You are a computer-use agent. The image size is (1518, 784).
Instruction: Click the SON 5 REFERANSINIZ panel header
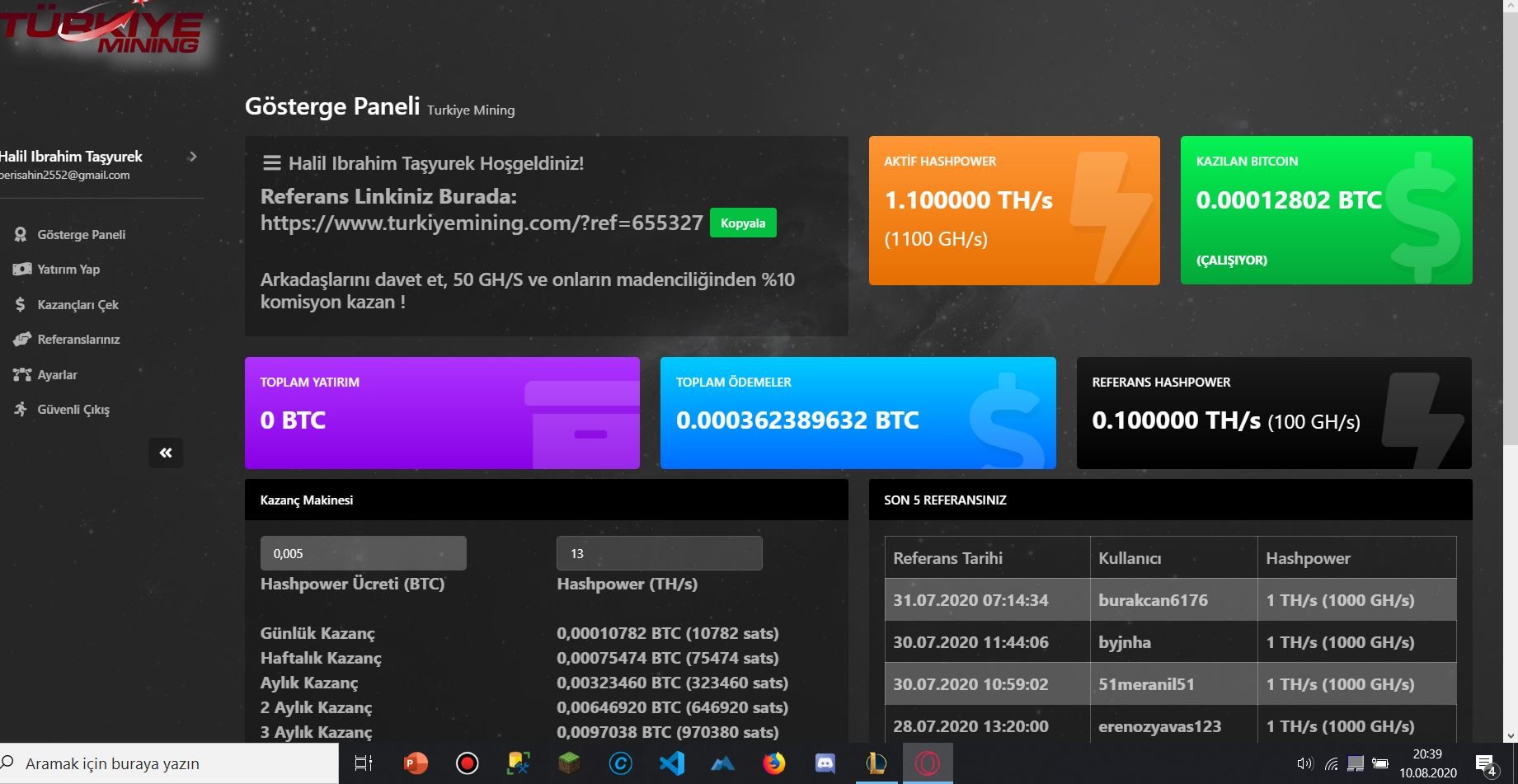click(x=1170, y=500)
